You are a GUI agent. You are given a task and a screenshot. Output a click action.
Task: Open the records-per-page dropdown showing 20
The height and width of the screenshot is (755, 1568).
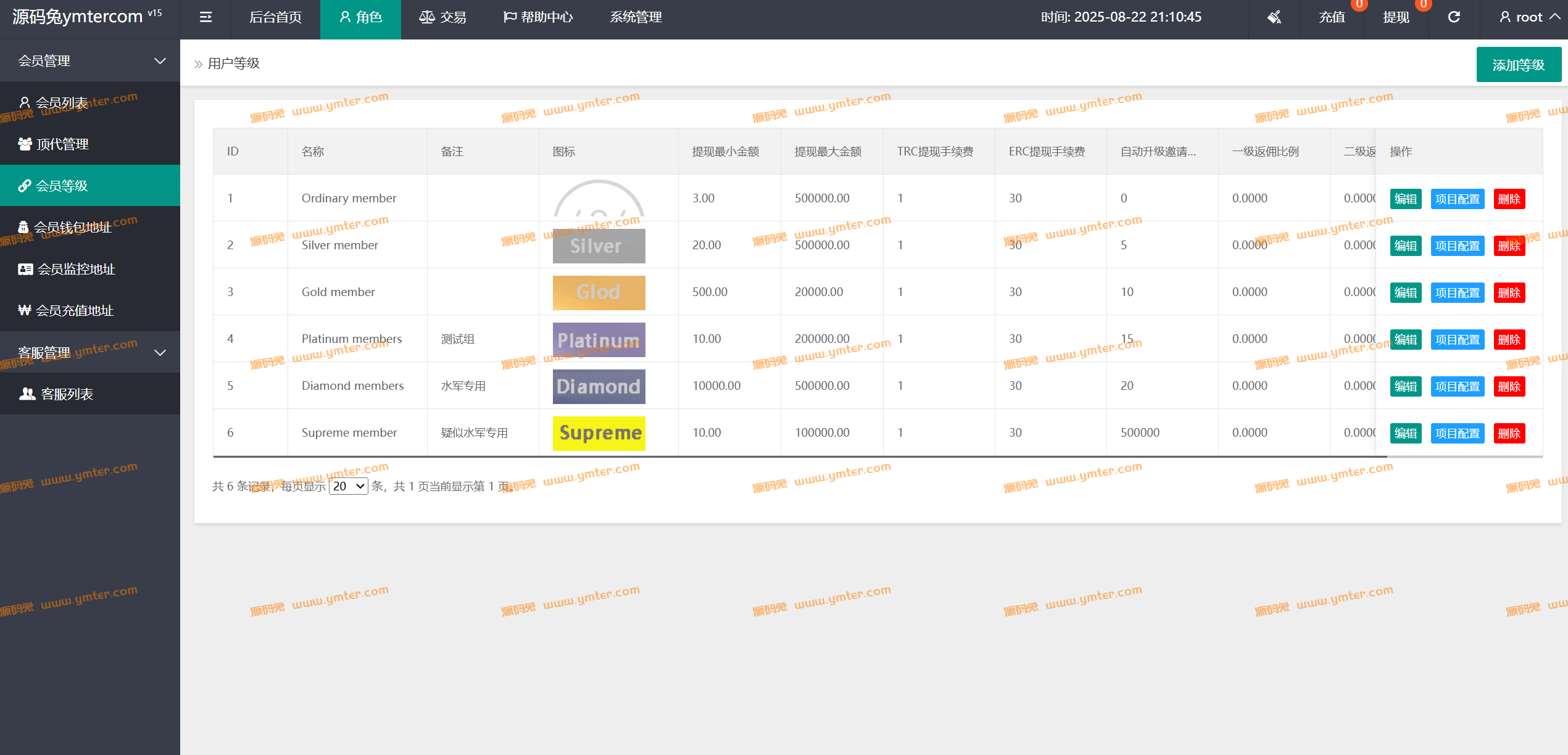tap(349, 486)
